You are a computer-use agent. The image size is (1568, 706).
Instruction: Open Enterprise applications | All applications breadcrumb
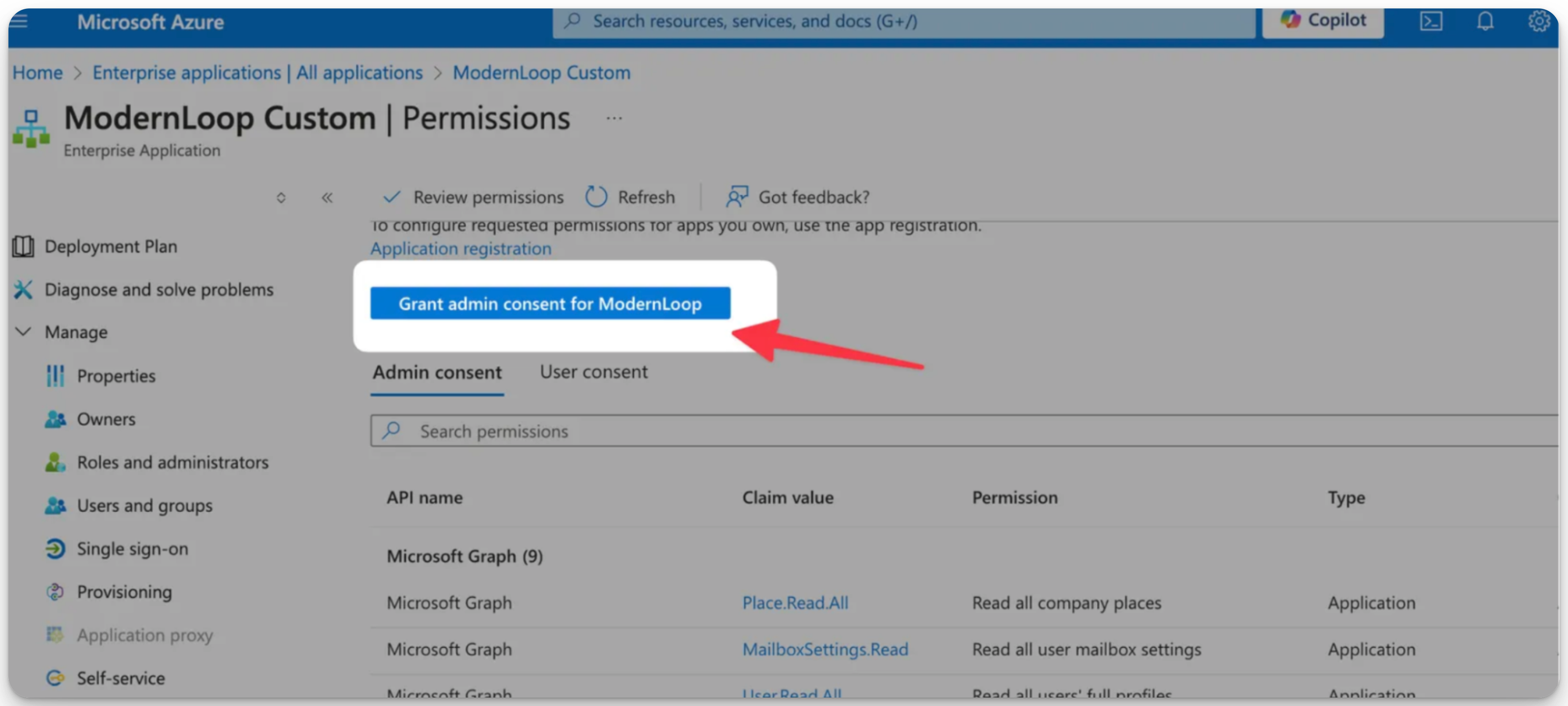pyautogui.click(x=257, y=73)
